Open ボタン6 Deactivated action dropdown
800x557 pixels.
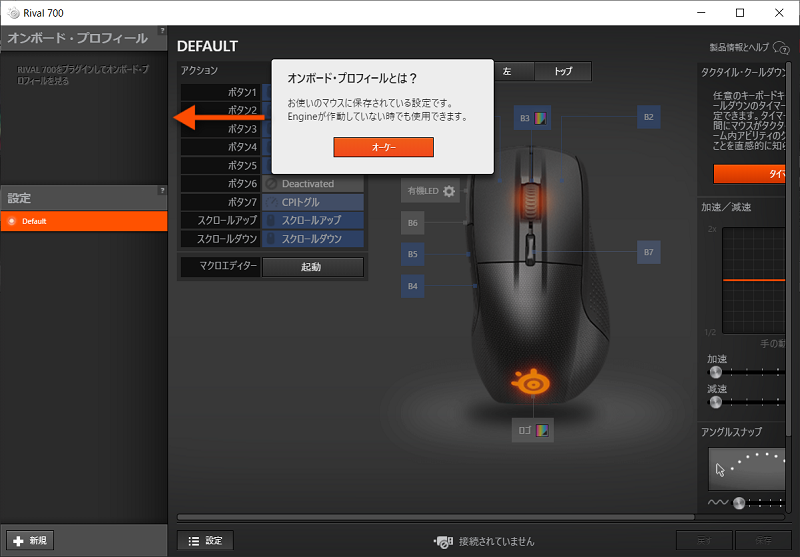click(313, 184)
